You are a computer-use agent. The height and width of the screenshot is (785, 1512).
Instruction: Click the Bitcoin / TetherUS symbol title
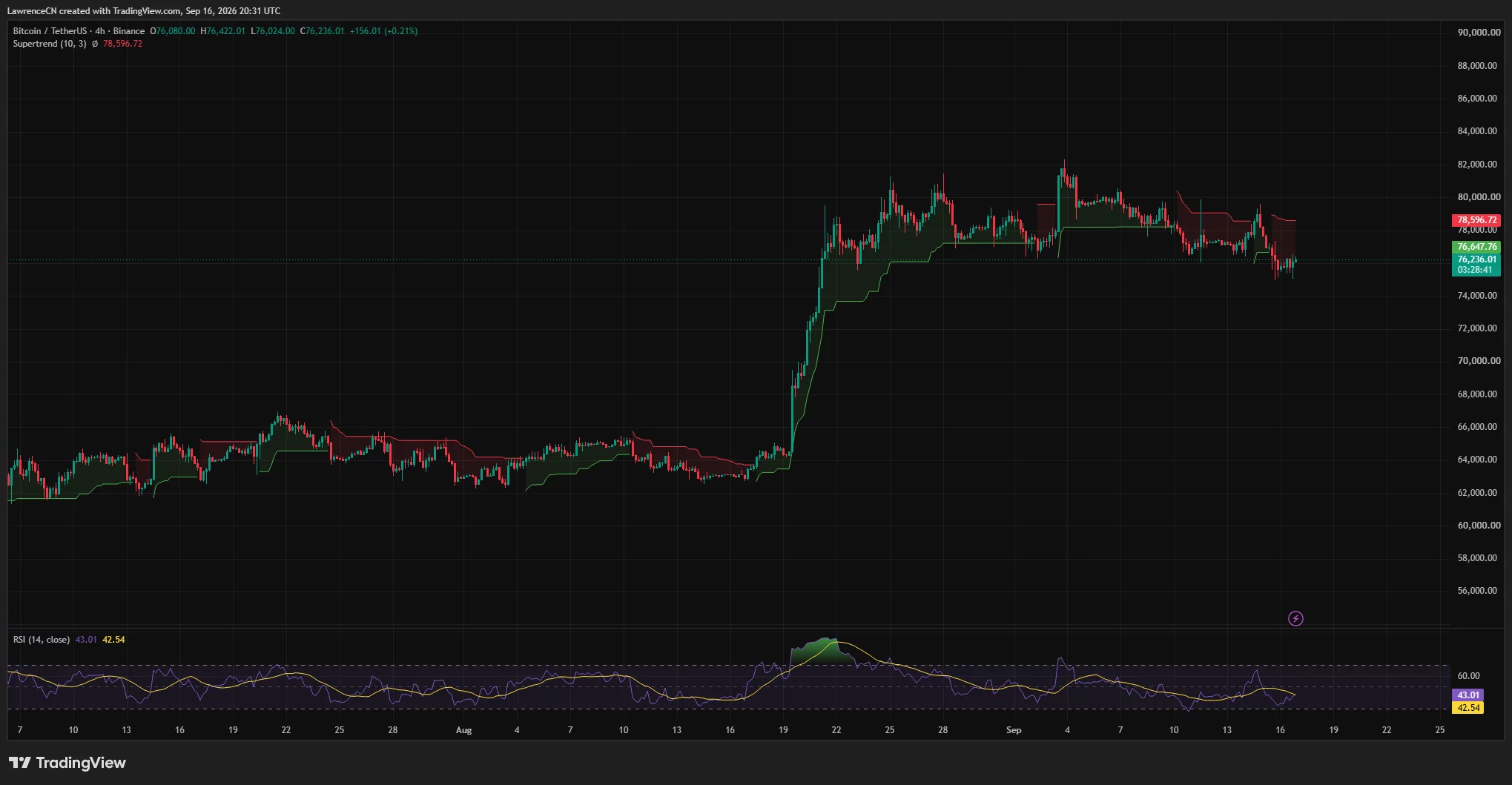pos(50,31)
